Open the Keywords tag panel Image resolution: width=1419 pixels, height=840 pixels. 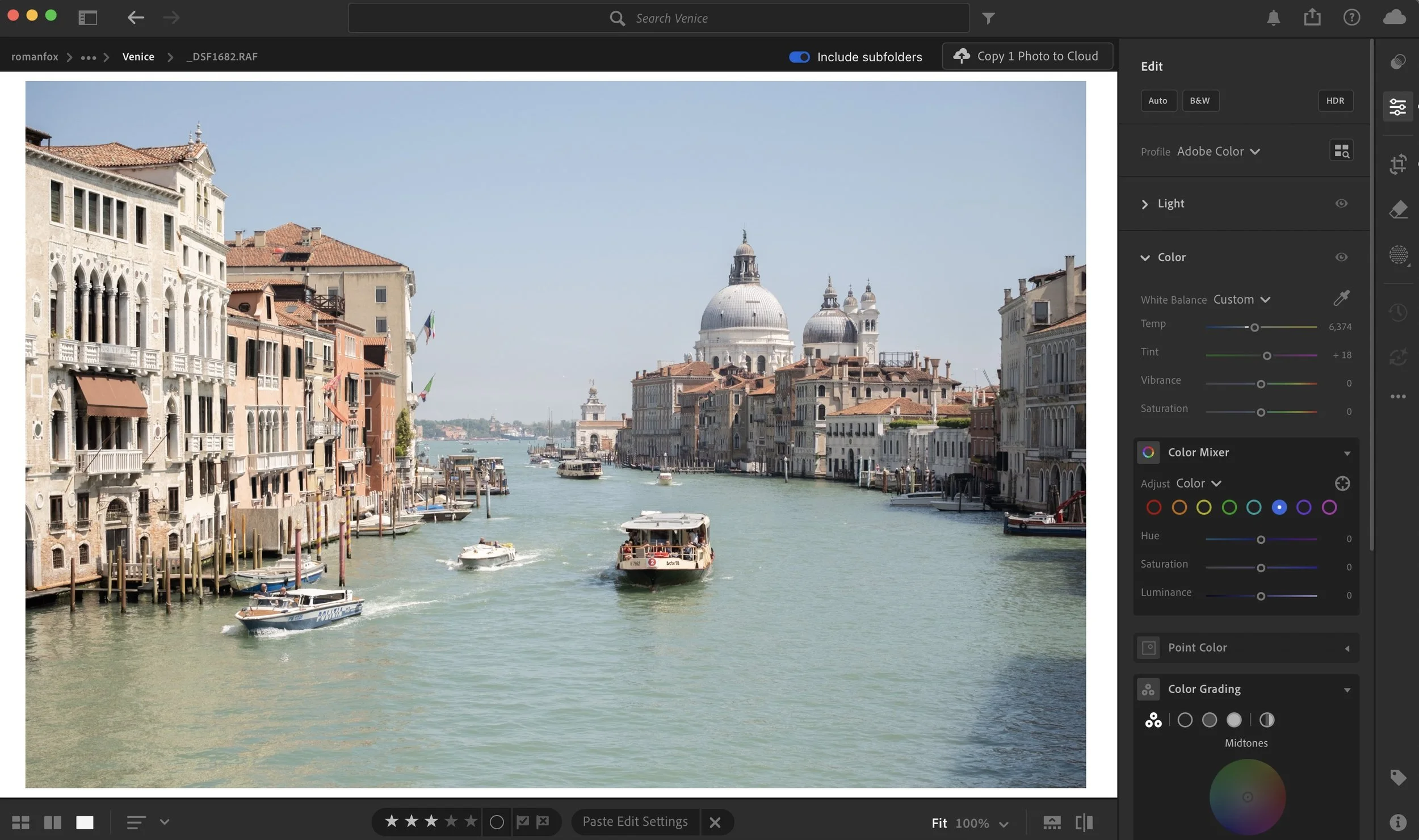click(x=1397, y=777)
